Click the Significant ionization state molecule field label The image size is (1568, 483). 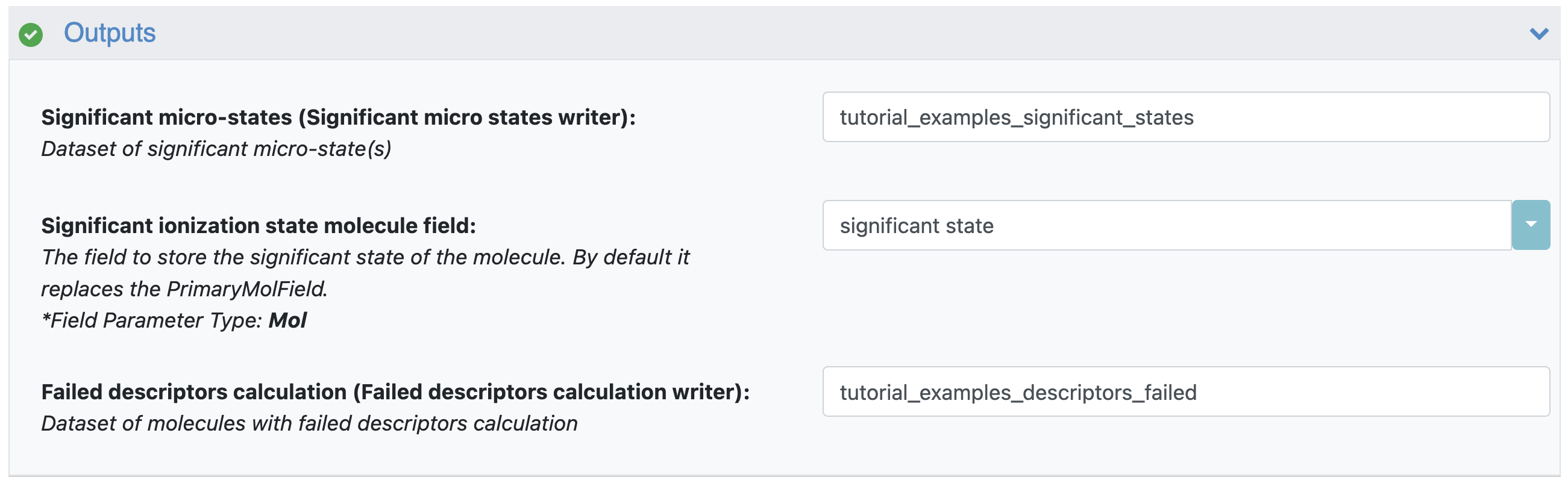pyautogui.click(x=259, y=226)
